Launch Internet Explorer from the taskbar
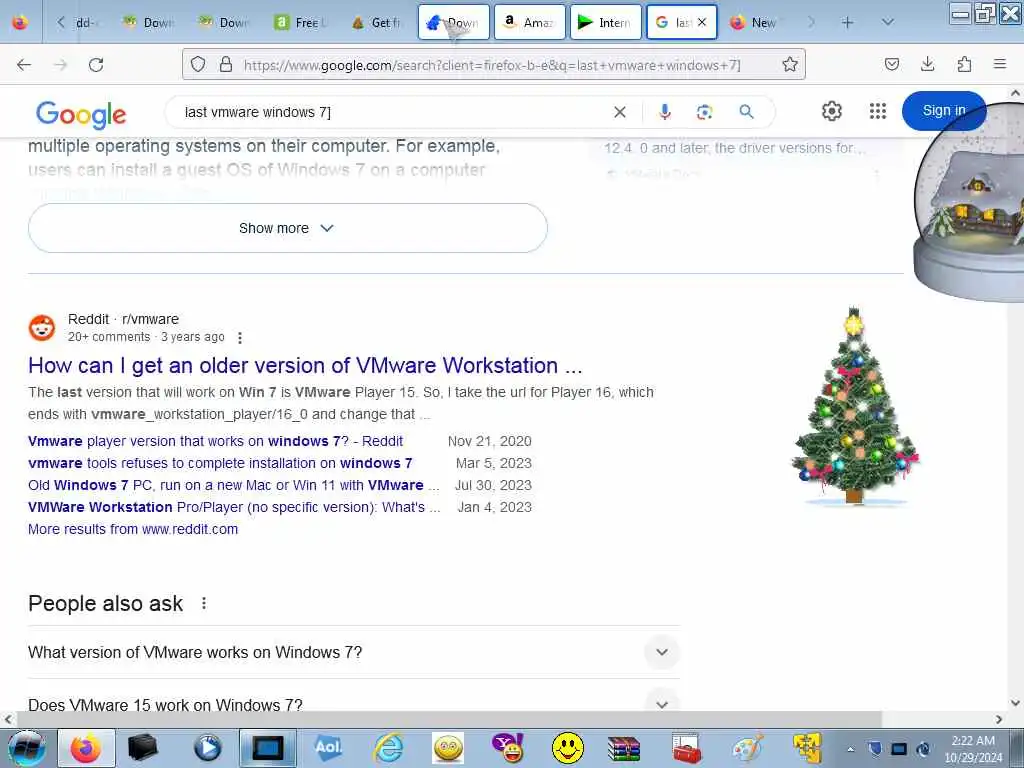The width and height of the screenshot is (1024, 768). pos(389,748)
